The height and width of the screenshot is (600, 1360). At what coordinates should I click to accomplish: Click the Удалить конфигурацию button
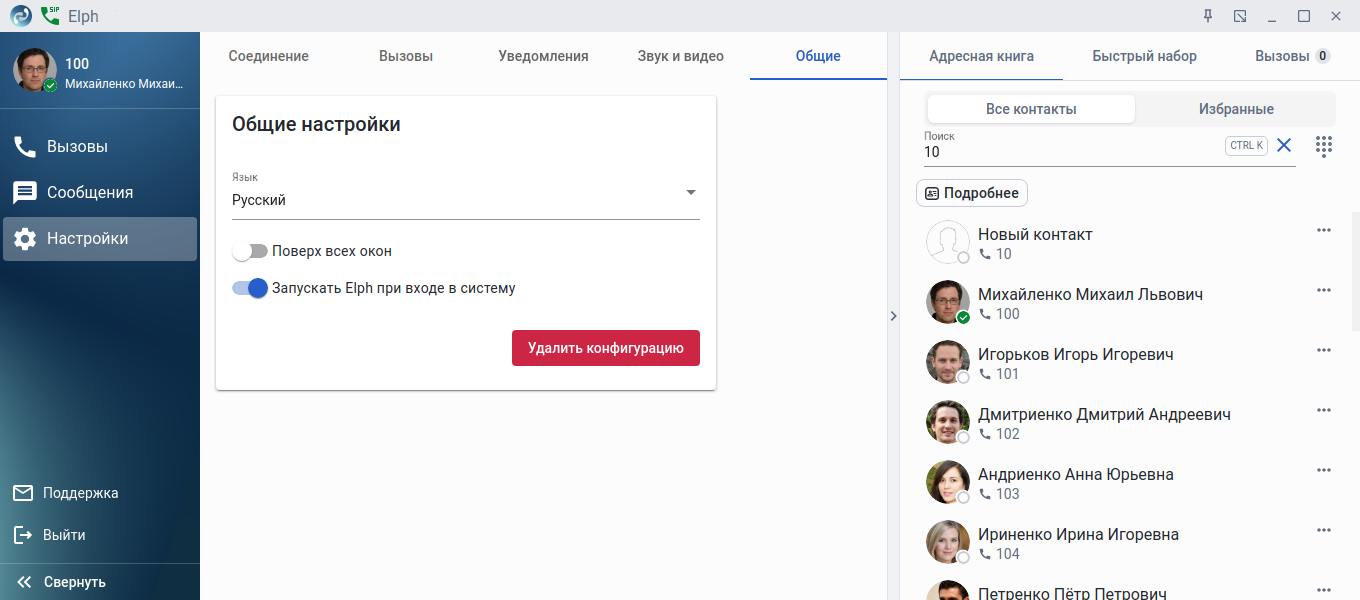(x=605, y=348)
